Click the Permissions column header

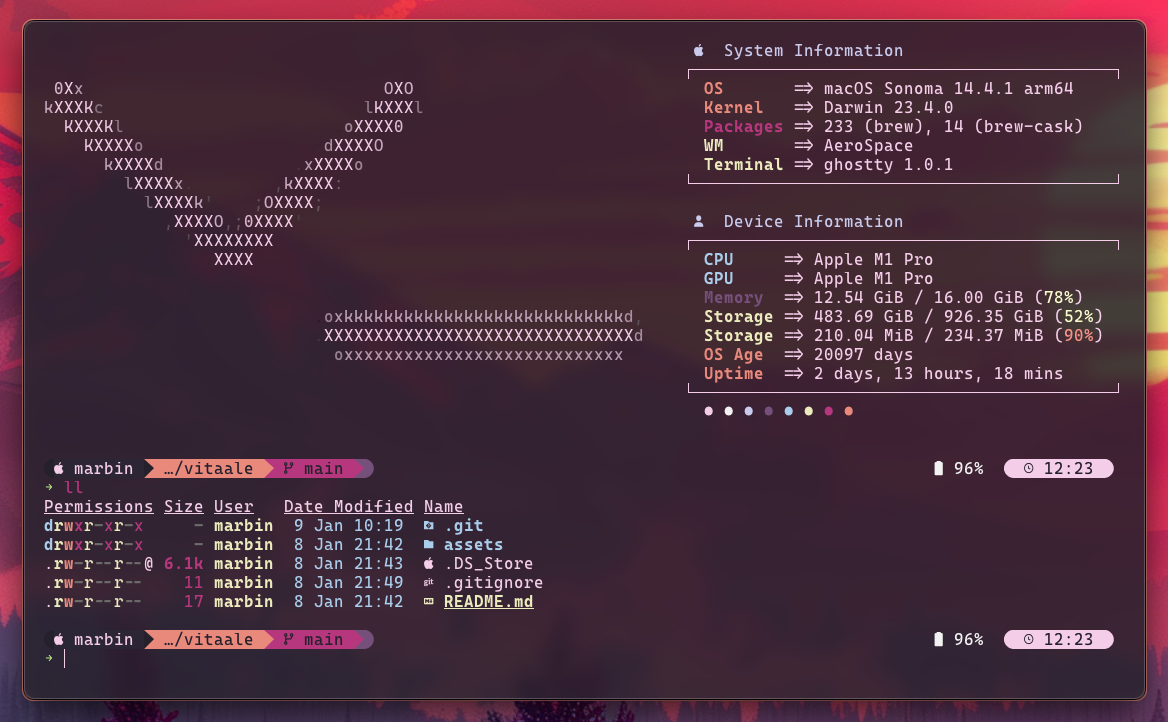point(98,507)
